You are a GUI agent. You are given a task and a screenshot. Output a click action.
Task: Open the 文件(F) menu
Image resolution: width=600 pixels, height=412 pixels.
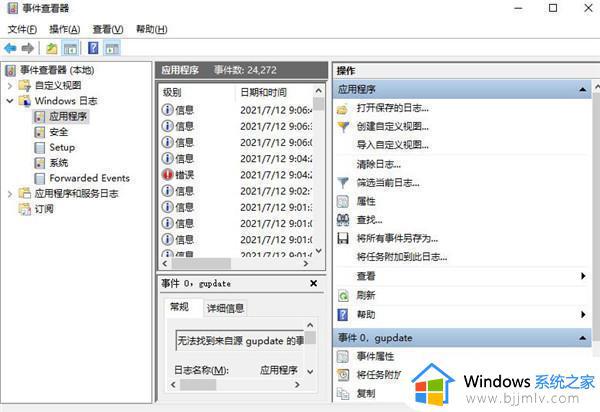coord(23,29)
